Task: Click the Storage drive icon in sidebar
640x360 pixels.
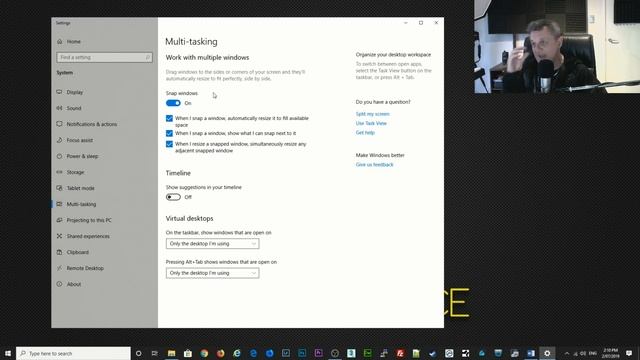Action: (x=60, y=172)
